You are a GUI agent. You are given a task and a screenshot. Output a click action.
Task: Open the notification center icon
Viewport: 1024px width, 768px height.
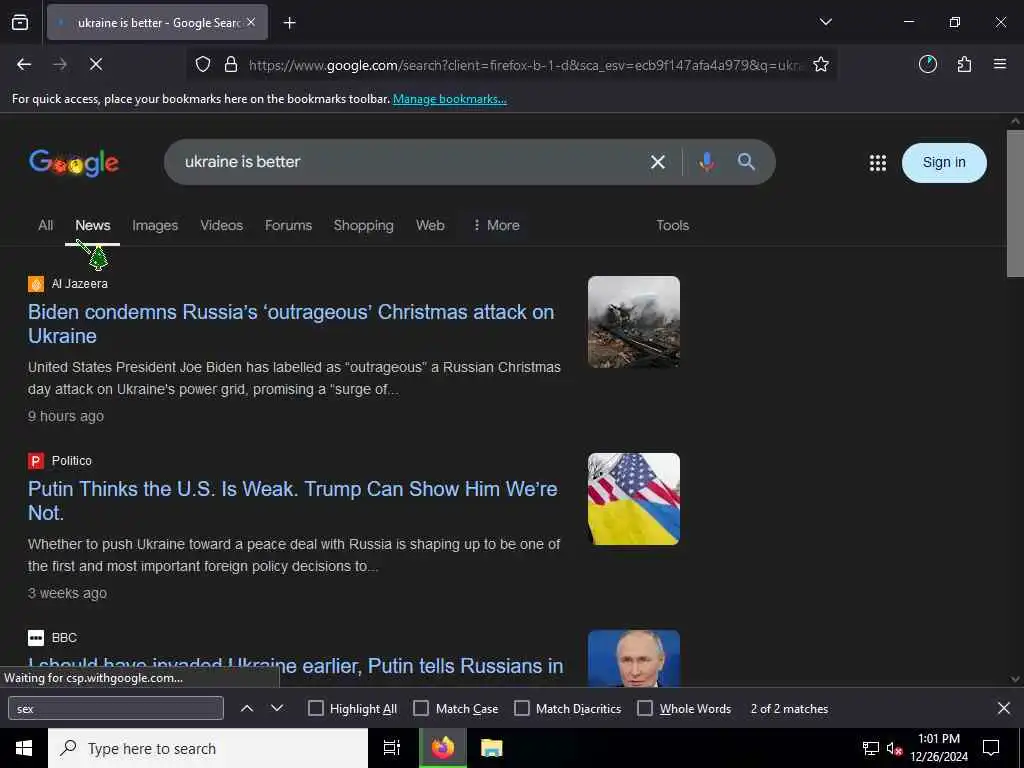point(991,748)
